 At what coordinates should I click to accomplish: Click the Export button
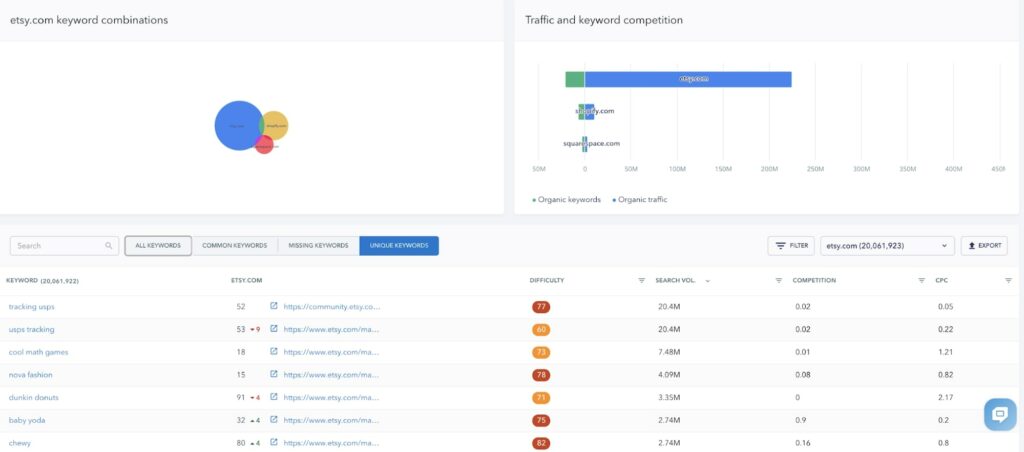click(x=984, y=246)
